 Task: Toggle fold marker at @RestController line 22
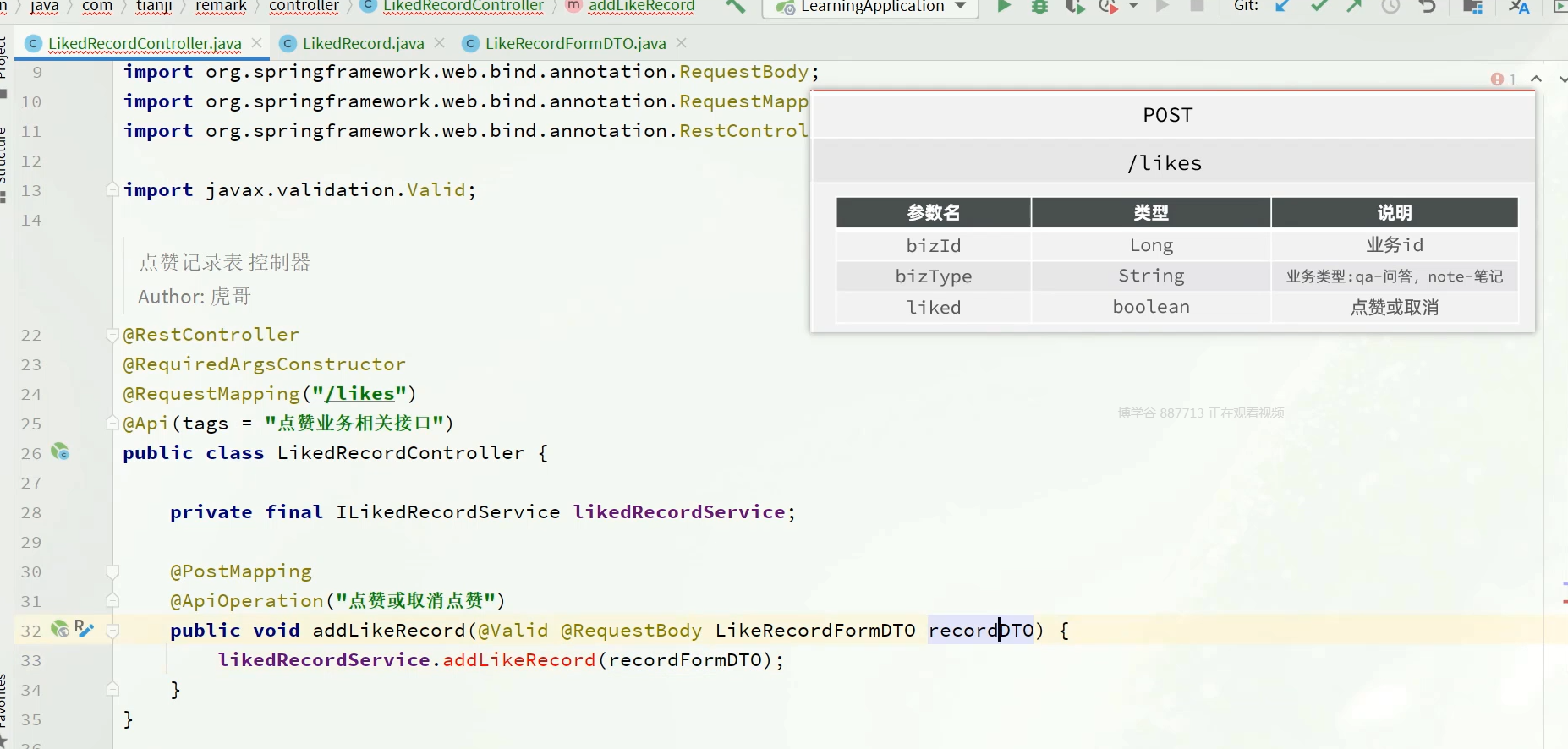tap(112, 335)
